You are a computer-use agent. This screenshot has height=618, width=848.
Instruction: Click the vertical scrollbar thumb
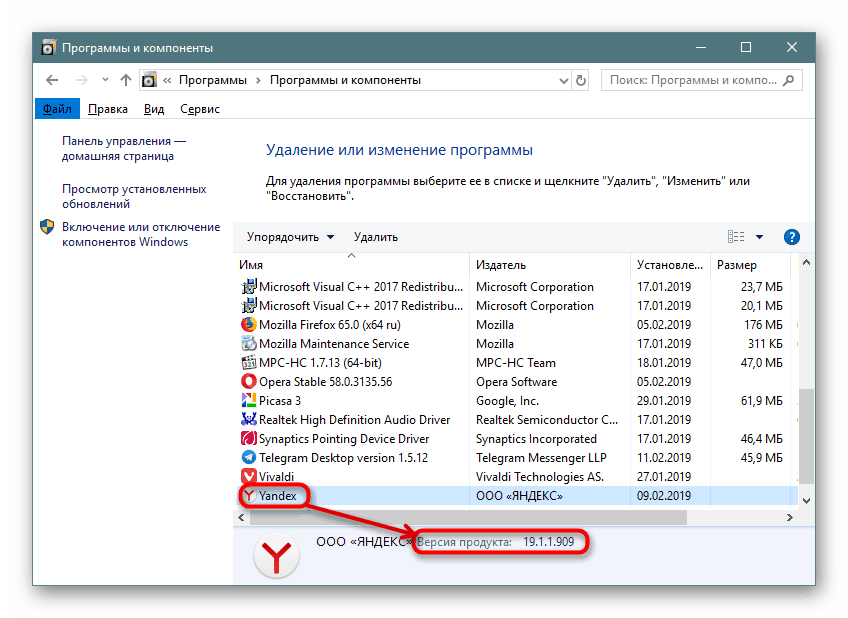[x=806, y=436]
